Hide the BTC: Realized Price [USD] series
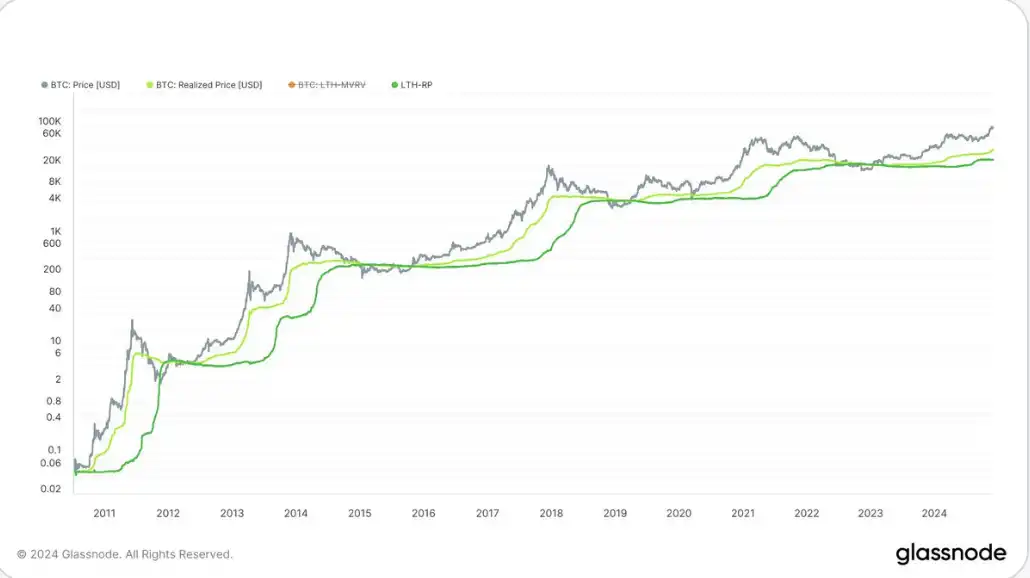This screenshot has width=1030, height=578. 209,85
